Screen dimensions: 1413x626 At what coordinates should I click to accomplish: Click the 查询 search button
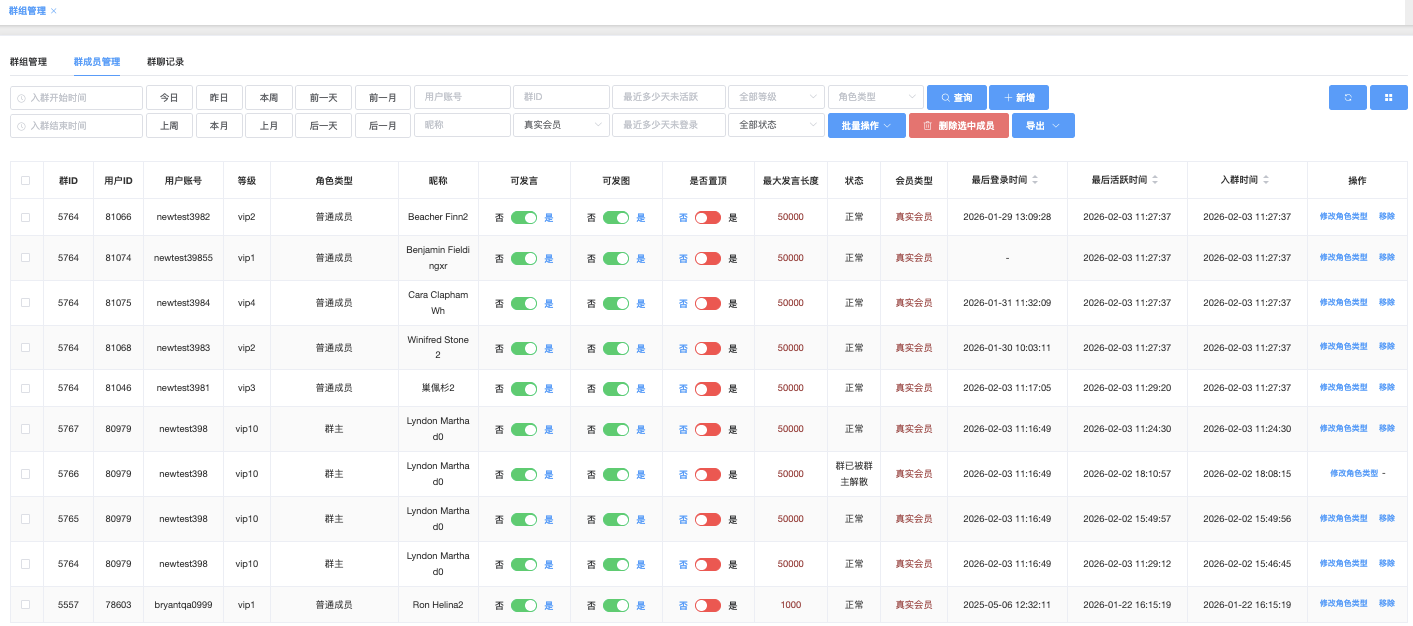click(x=956, y=98)
